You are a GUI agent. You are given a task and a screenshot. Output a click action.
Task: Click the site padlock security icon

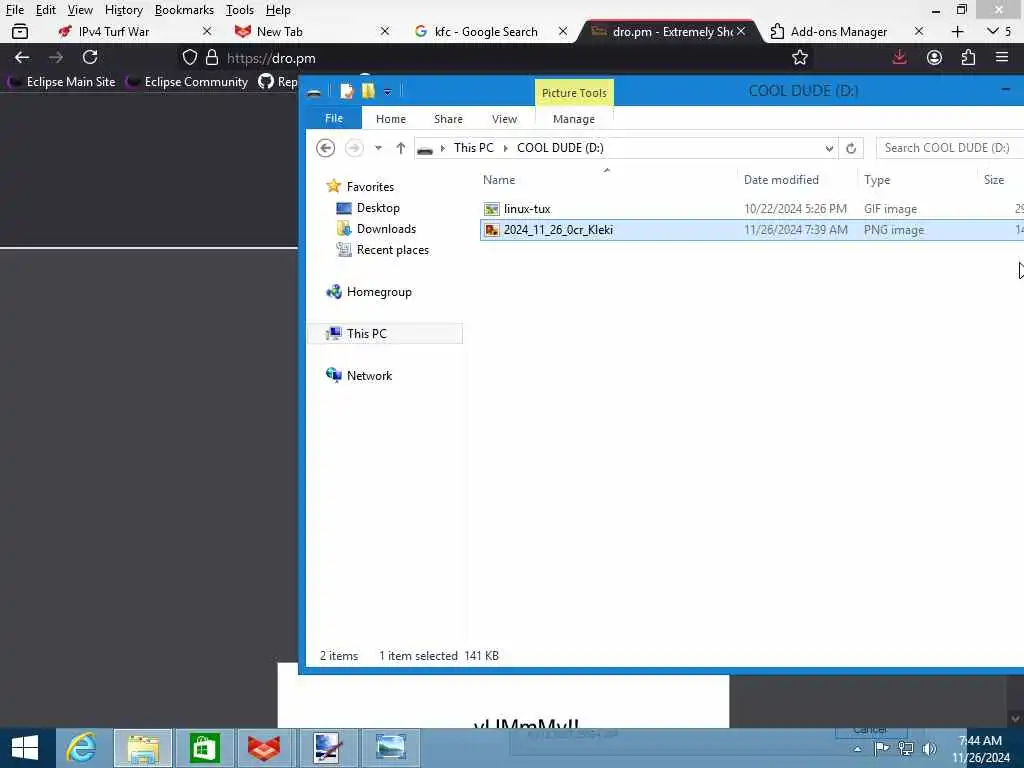click(212, 57)
